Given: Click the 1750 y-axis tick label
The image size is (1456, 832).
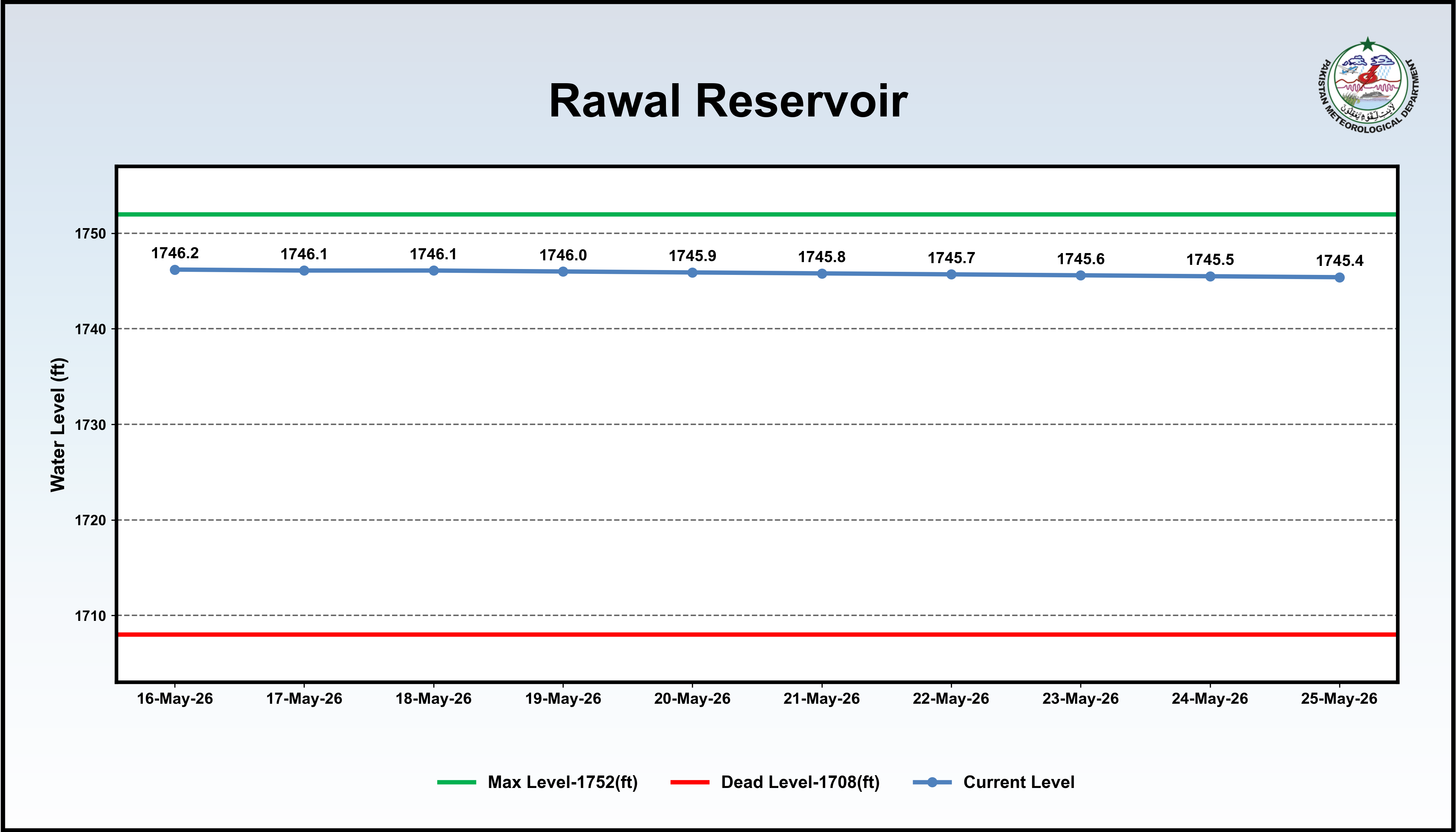Looking at the screenshot, I should pos(90,234).
